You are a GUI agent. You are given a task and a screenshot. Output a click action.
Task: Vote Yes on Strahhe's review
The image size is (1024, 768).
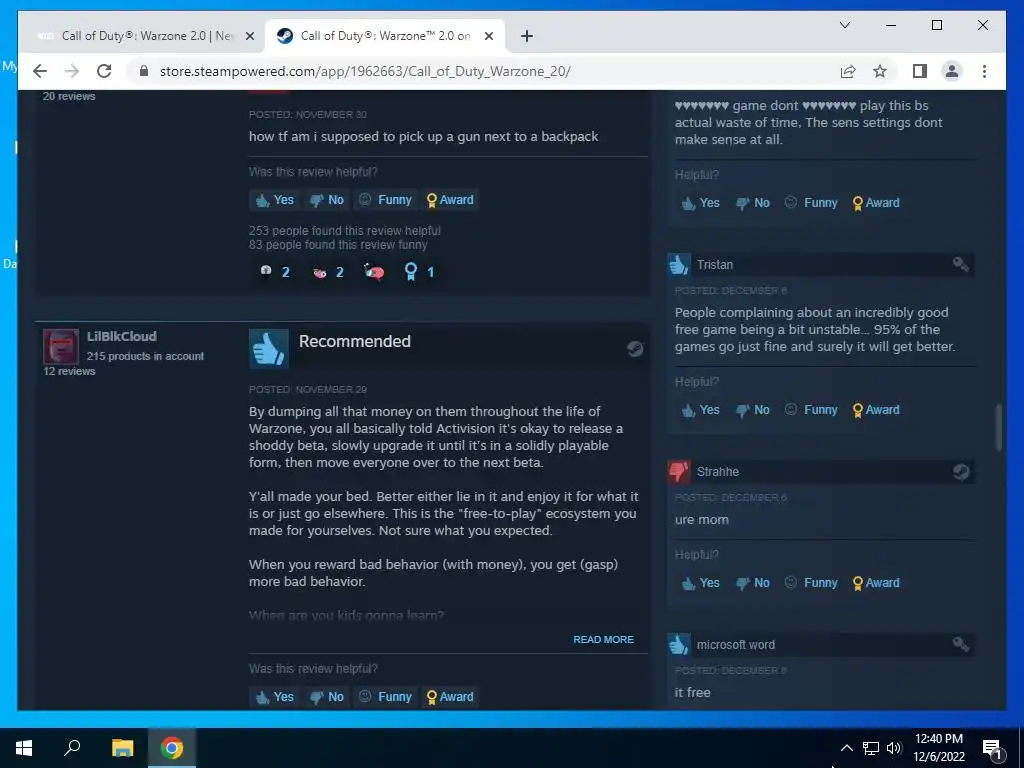[700, 583]
